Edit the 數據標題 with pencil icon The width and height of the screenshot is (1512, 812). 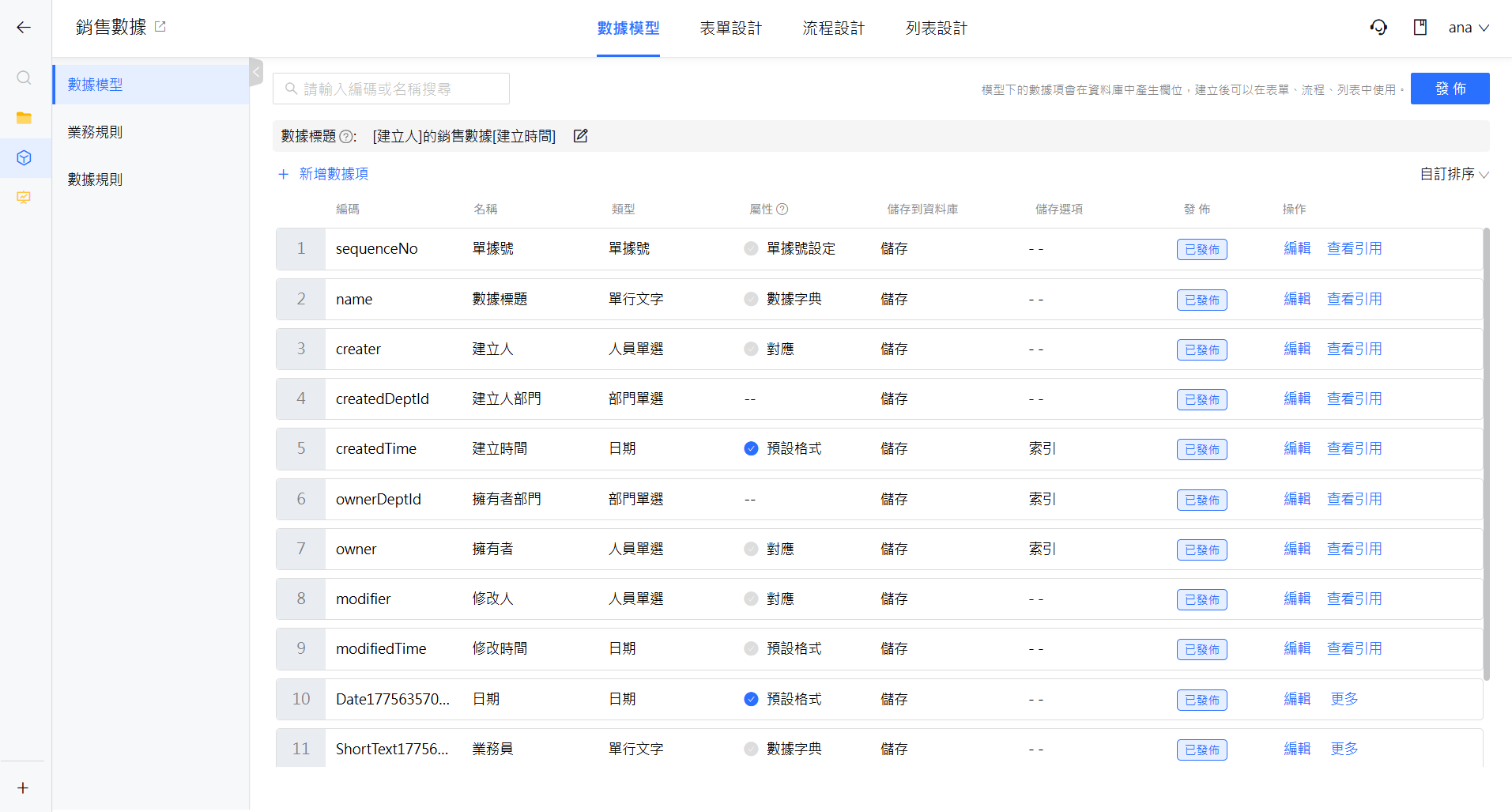pos(580,136)
